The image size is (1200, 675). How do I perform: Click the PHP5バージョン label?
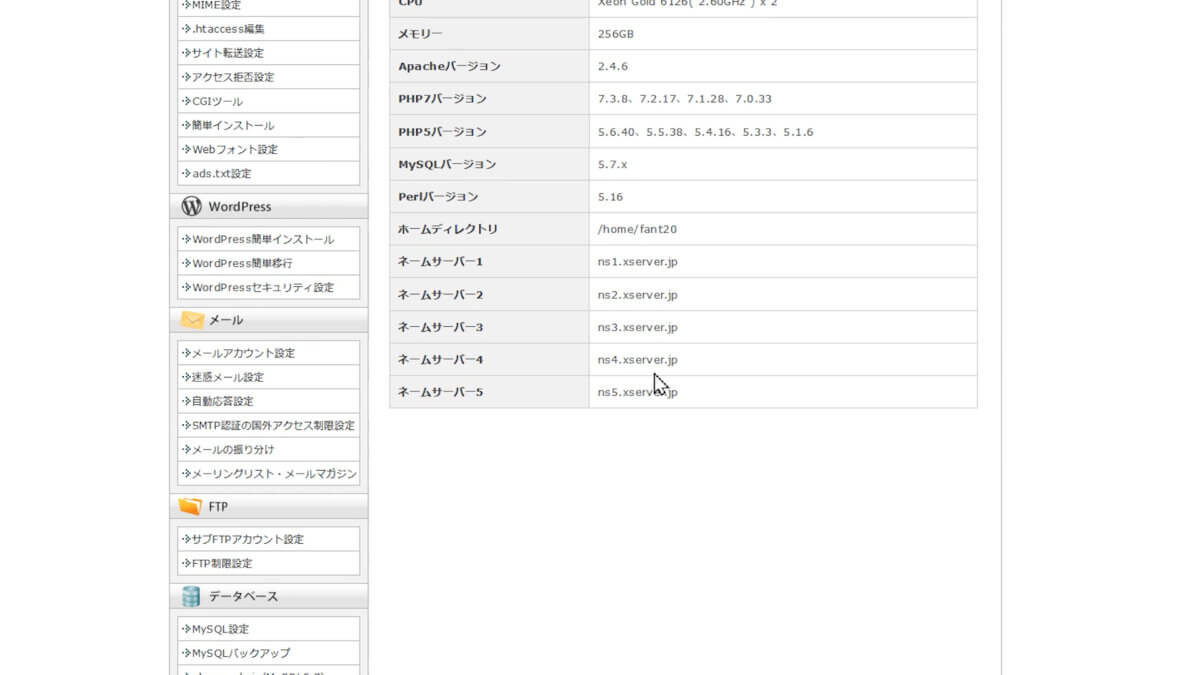click(x=442, y=132)
